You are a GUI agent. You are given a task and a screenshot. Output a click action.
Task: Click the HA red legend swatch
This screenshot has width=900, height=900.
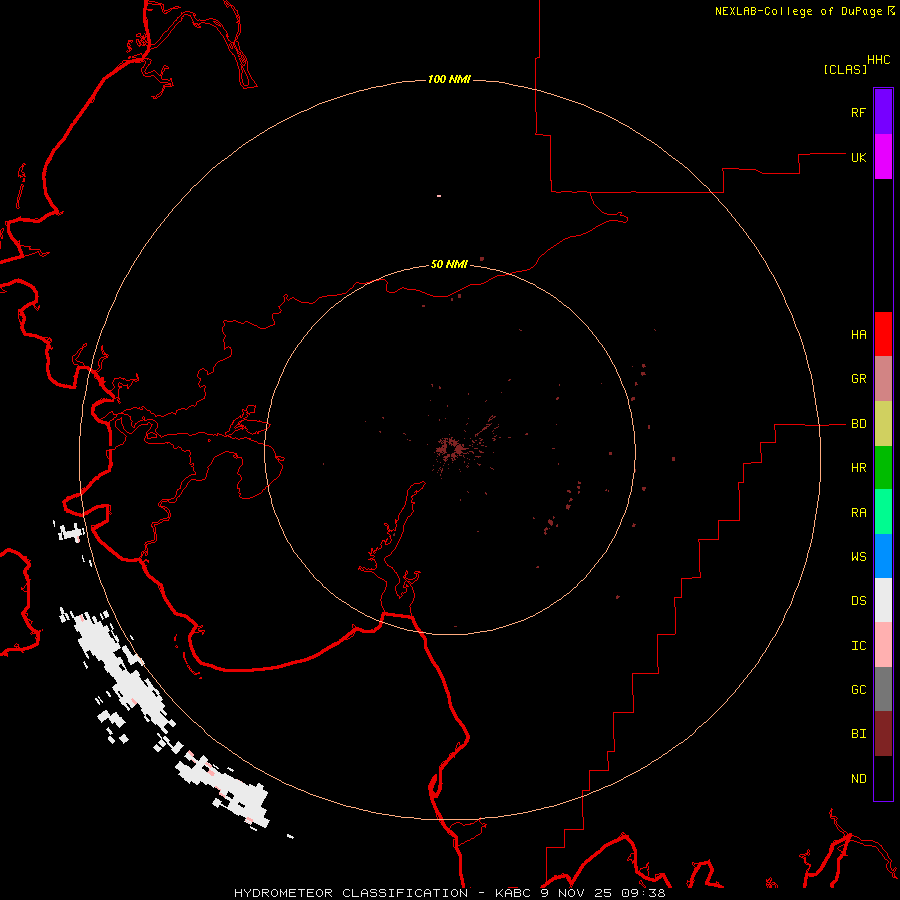tap(883, 334)
